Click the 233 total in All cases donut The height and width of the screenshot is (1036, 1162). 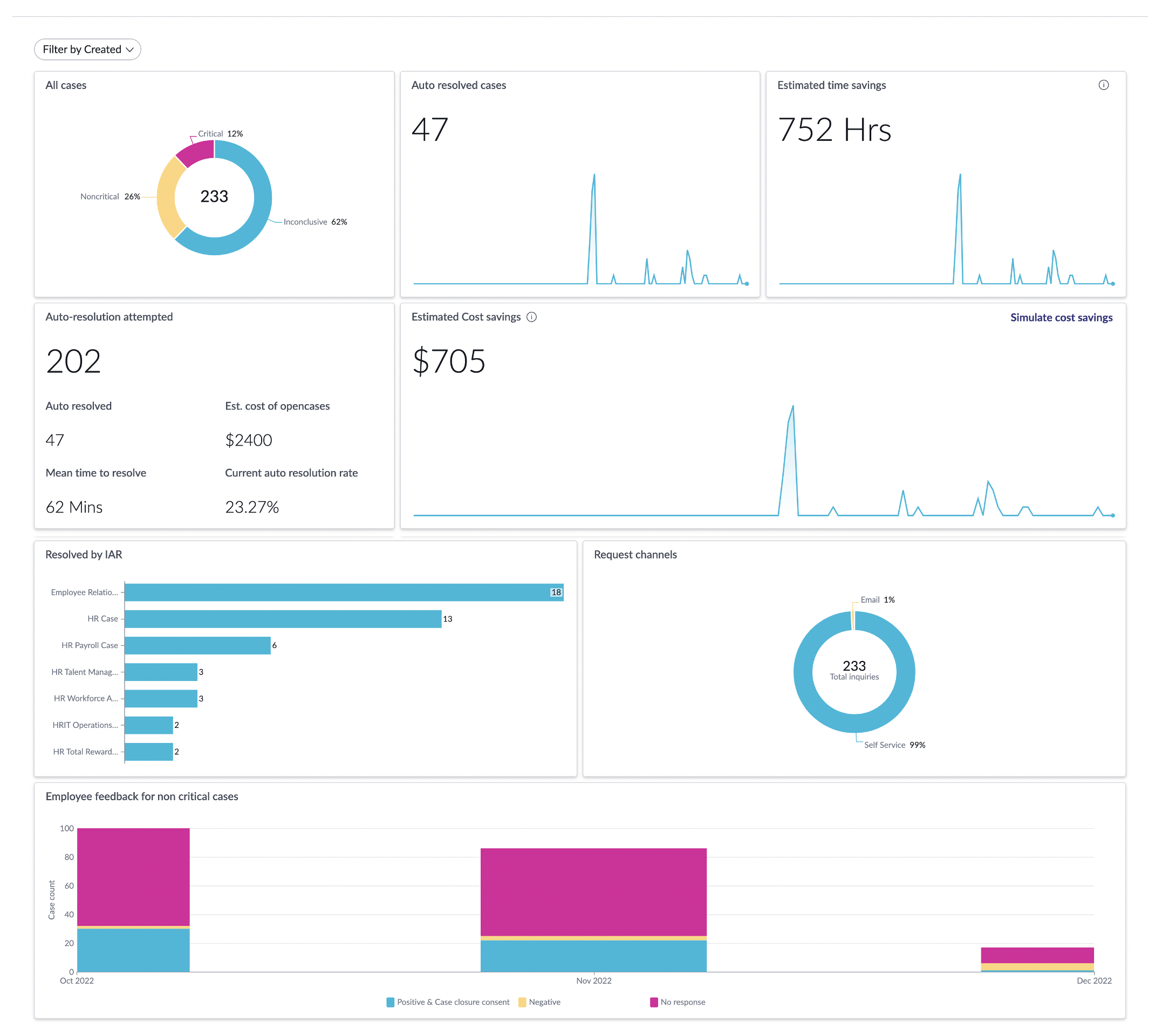214,196
